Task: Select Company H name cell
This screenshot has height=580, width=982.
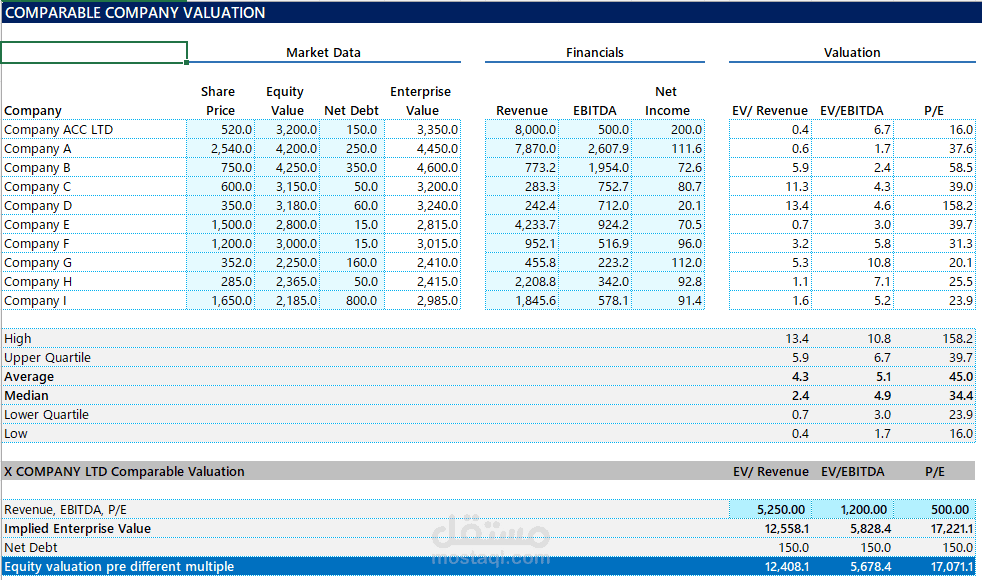Action: click(x=94, y=282)
